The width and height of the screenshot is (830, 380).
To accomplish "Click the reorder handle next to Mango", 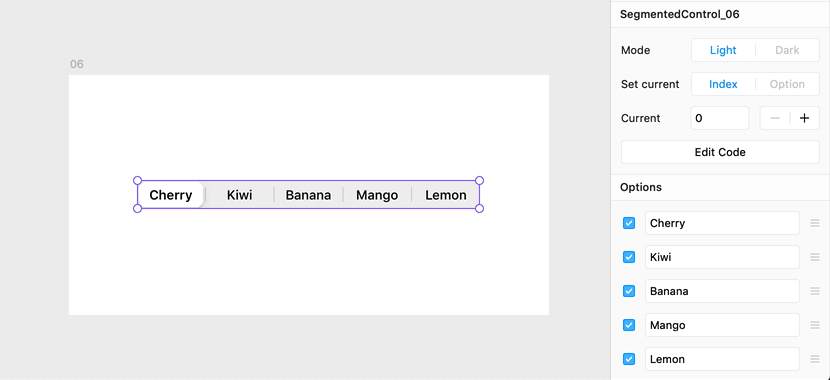I will (815, 325).
